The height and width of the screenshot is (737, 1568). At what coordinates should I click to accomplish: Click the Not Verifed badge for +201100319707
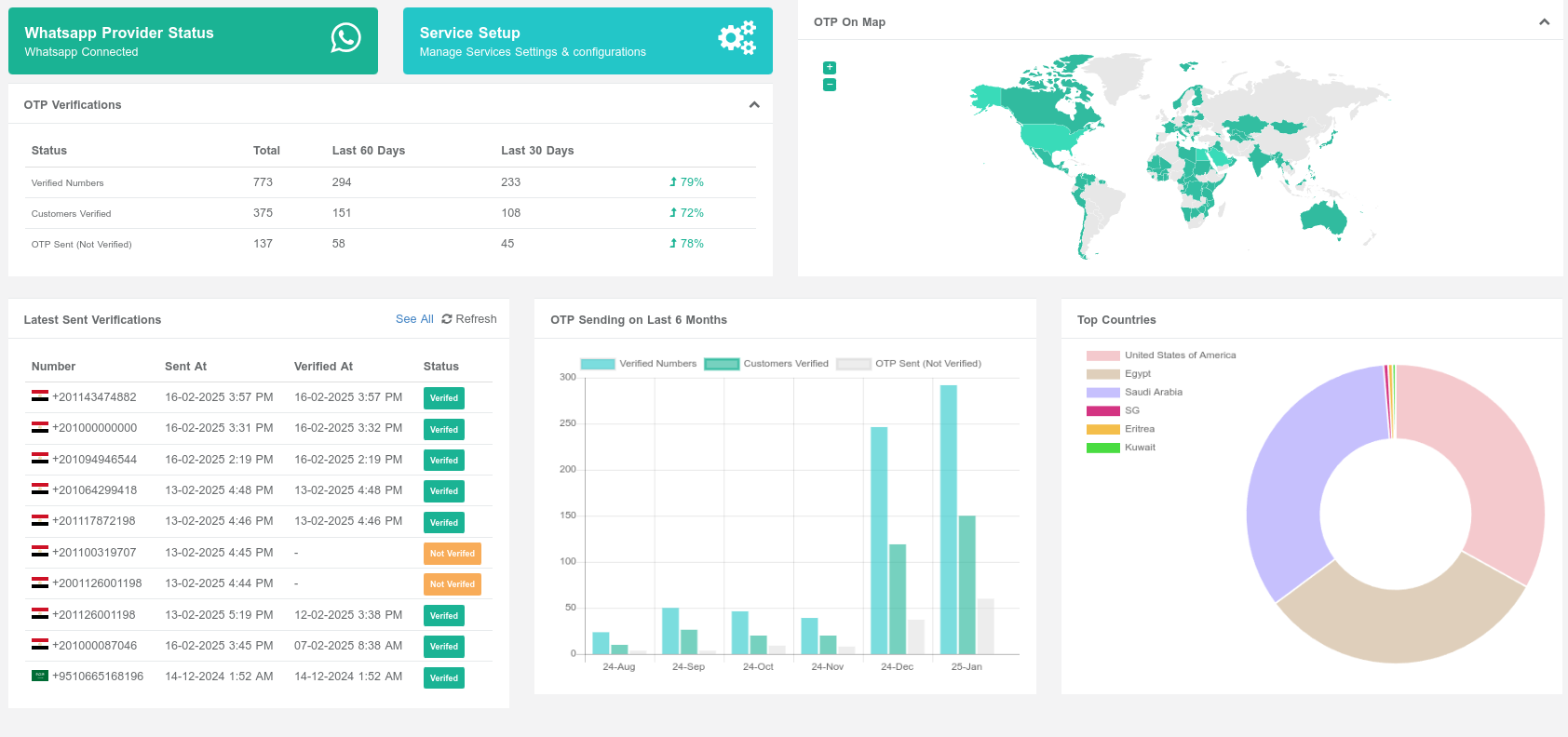click(x=452, y=554)
